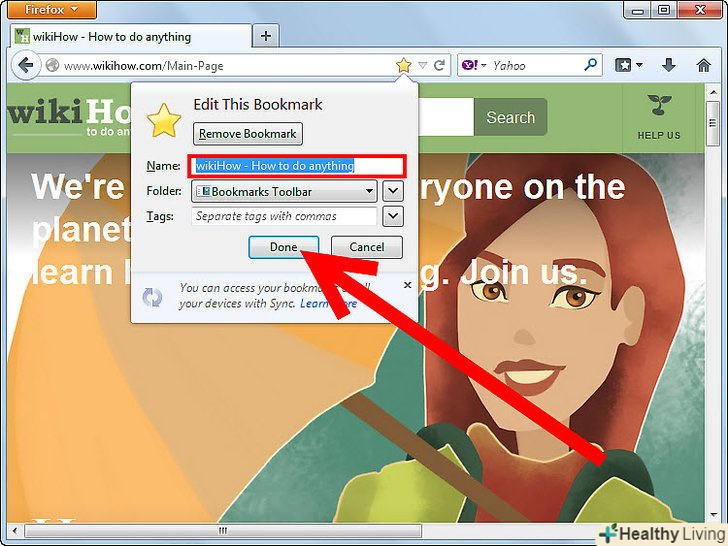Image resolution: width=728 pixels, height=546 pixels.
Task: Reload the current page
Action: (x=439, y=65)
